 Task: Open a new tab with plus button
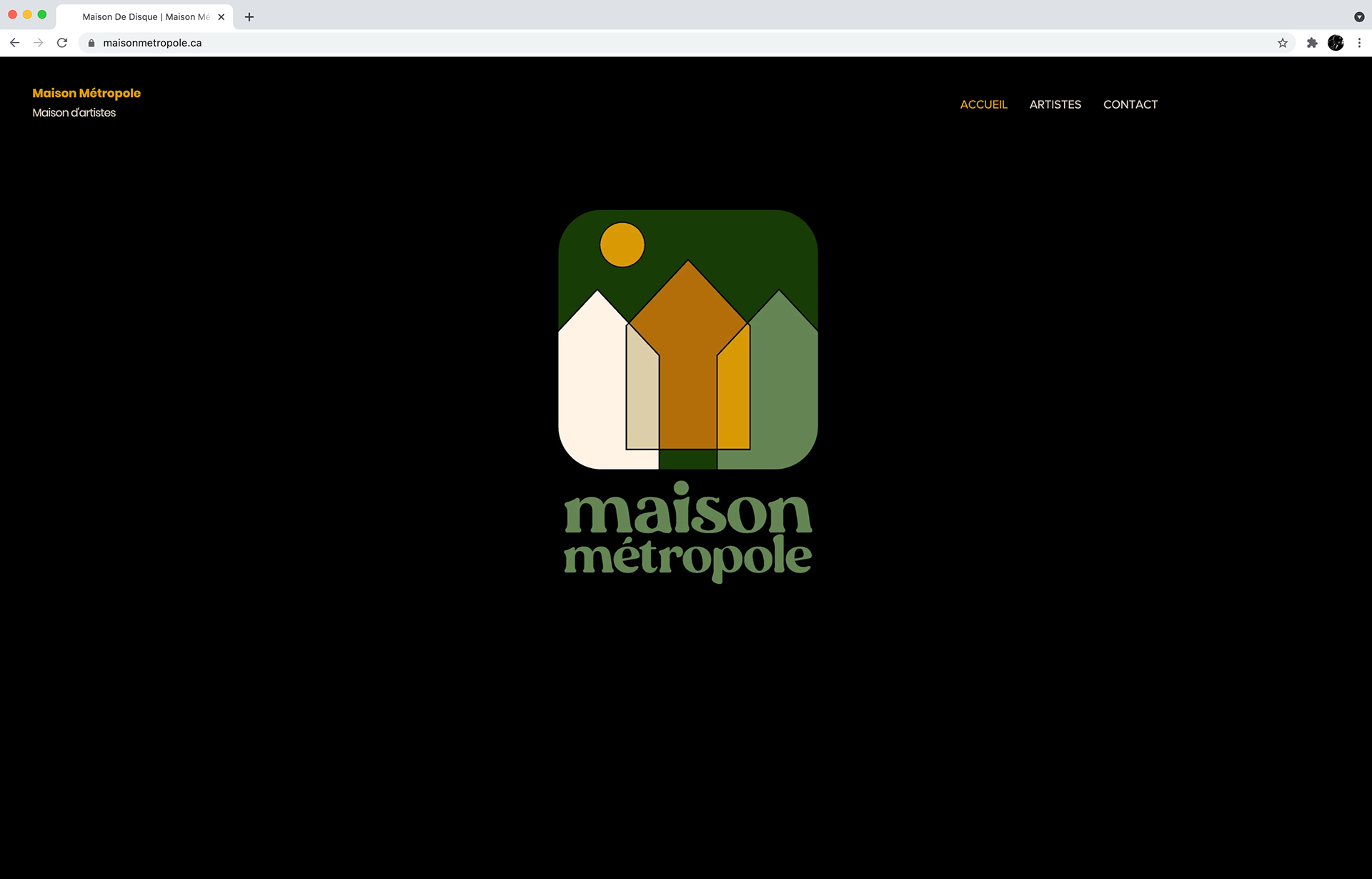[249, 16]
